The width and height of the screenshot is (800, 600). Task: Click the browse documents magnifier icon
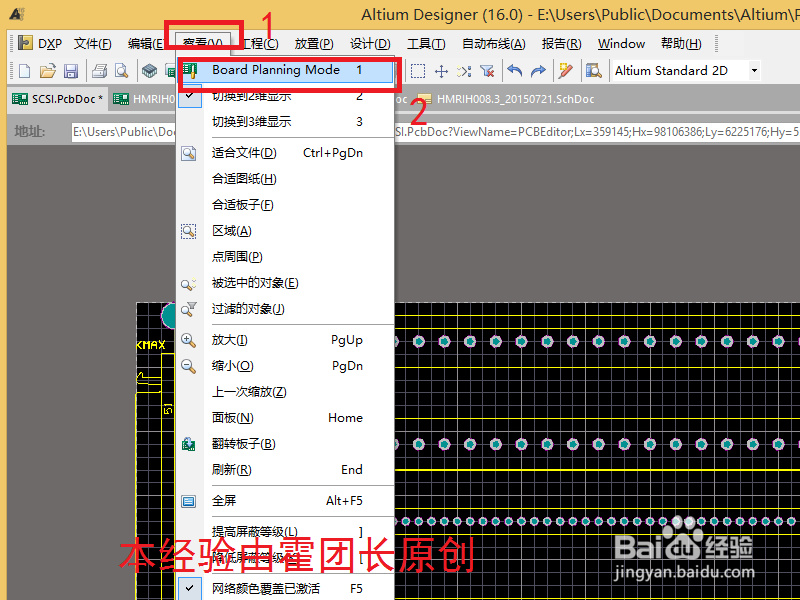pyautogui.click(x=593, y=71)
